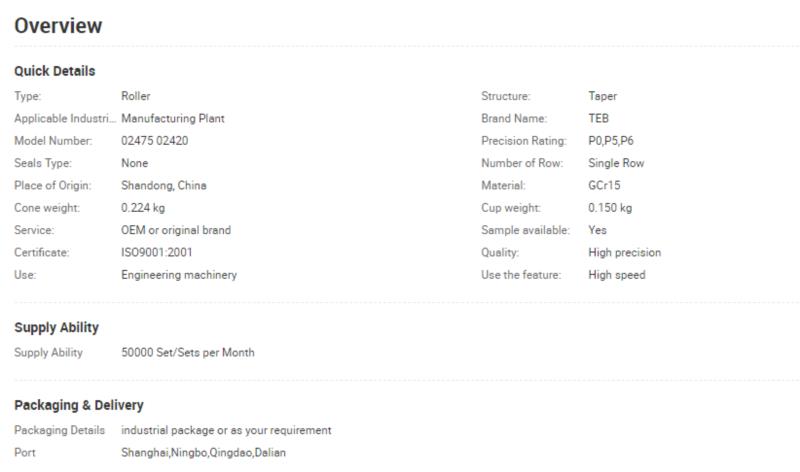Select the Shandong, China origin text

point(164,185)
